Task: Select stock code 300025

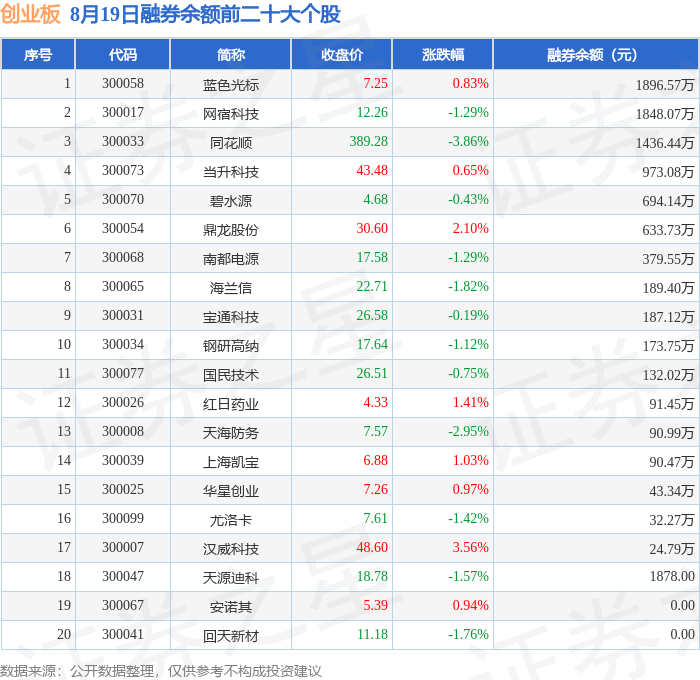Action: tap(123, 490)
